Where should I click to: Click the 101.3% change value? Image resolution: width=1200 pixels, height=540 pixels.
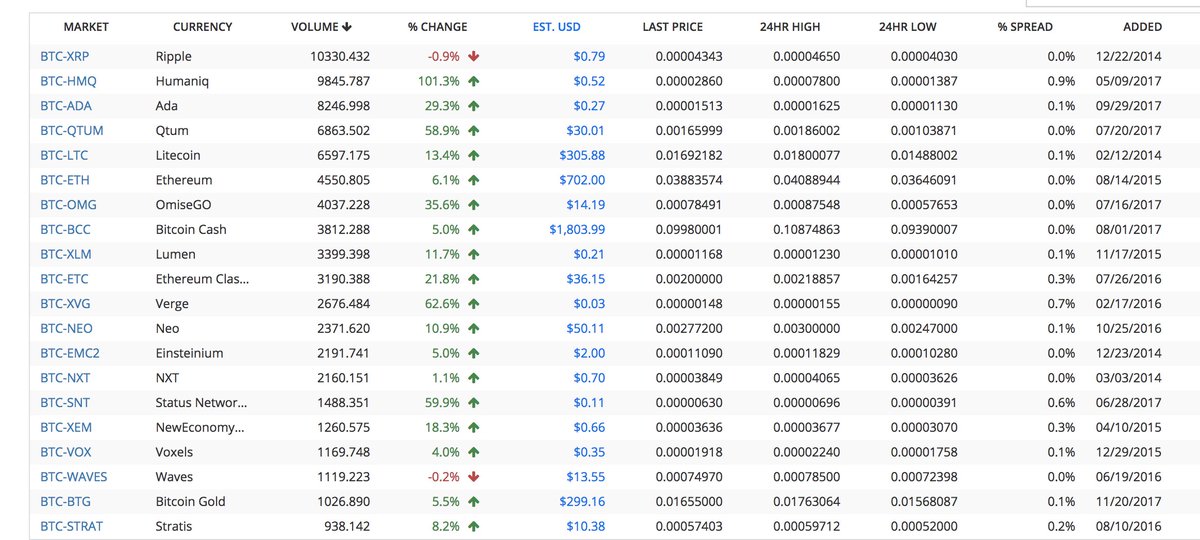coord(440,81)
